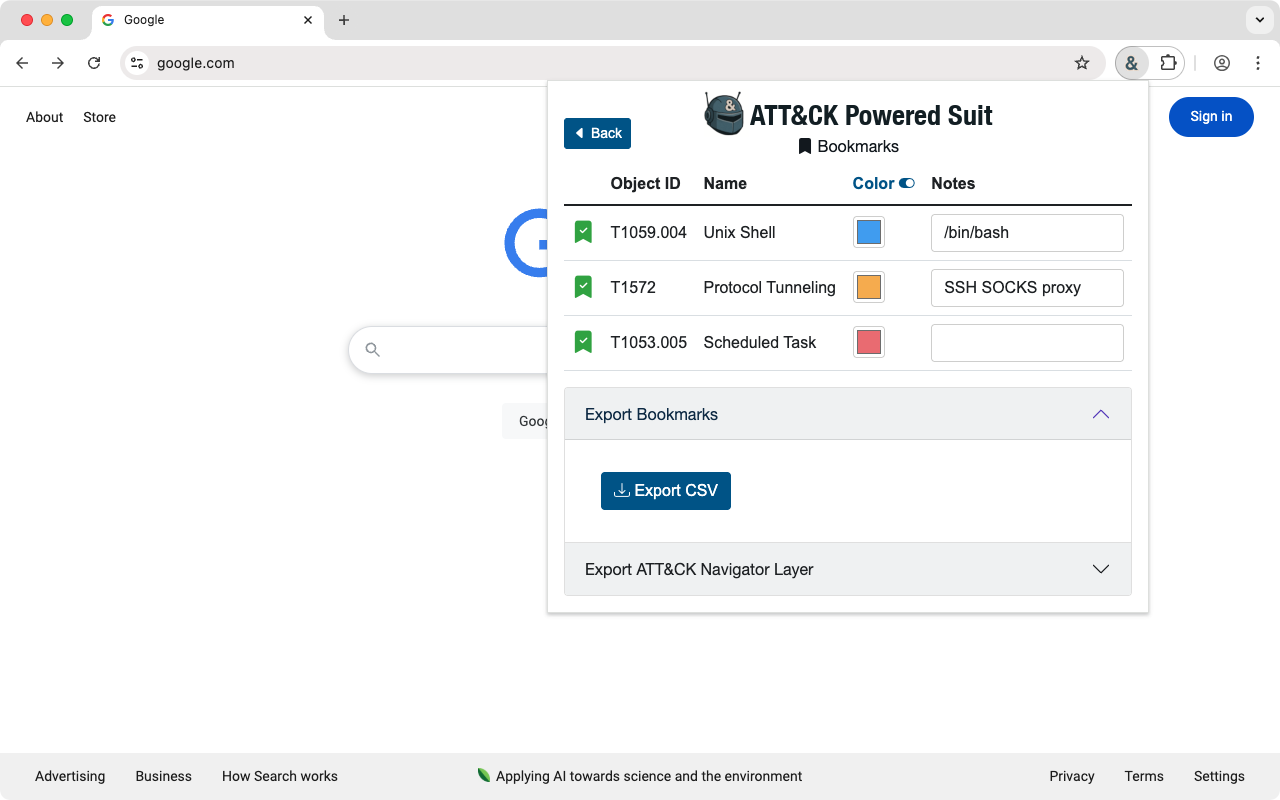Change the red color for Scheduled Task
The image size is (1280, 800).
869,342
